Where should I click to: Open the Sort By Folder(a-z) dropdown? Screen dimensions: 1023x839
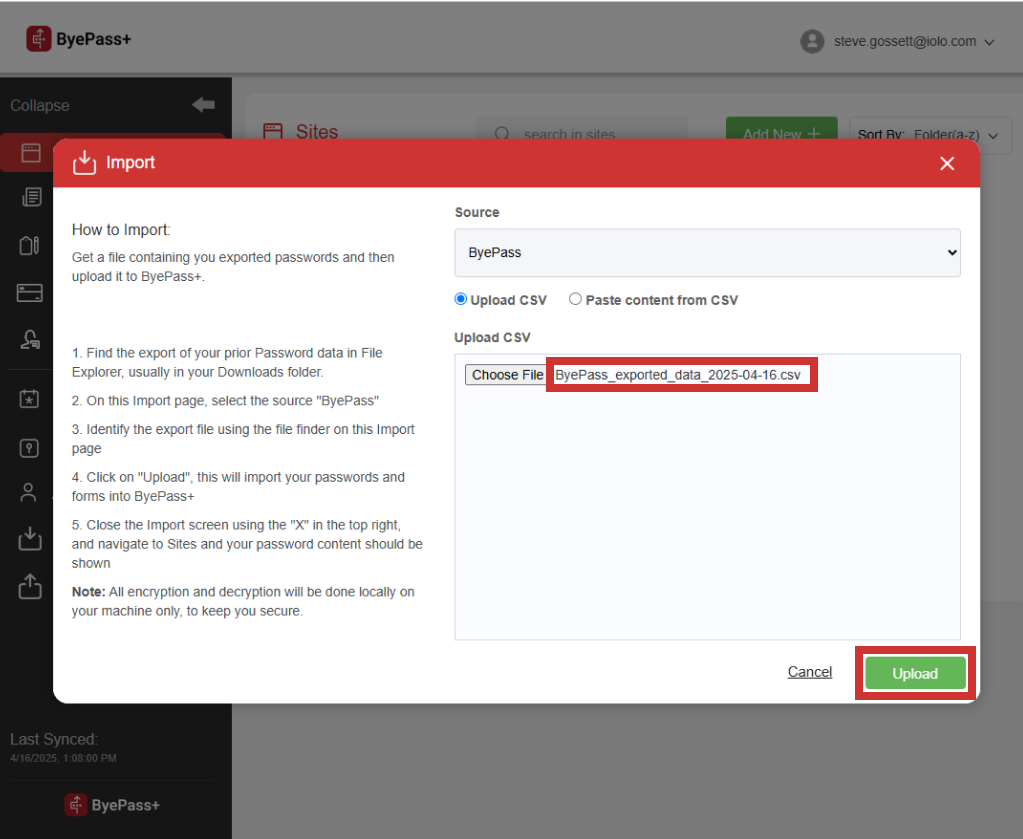point(930,135)
